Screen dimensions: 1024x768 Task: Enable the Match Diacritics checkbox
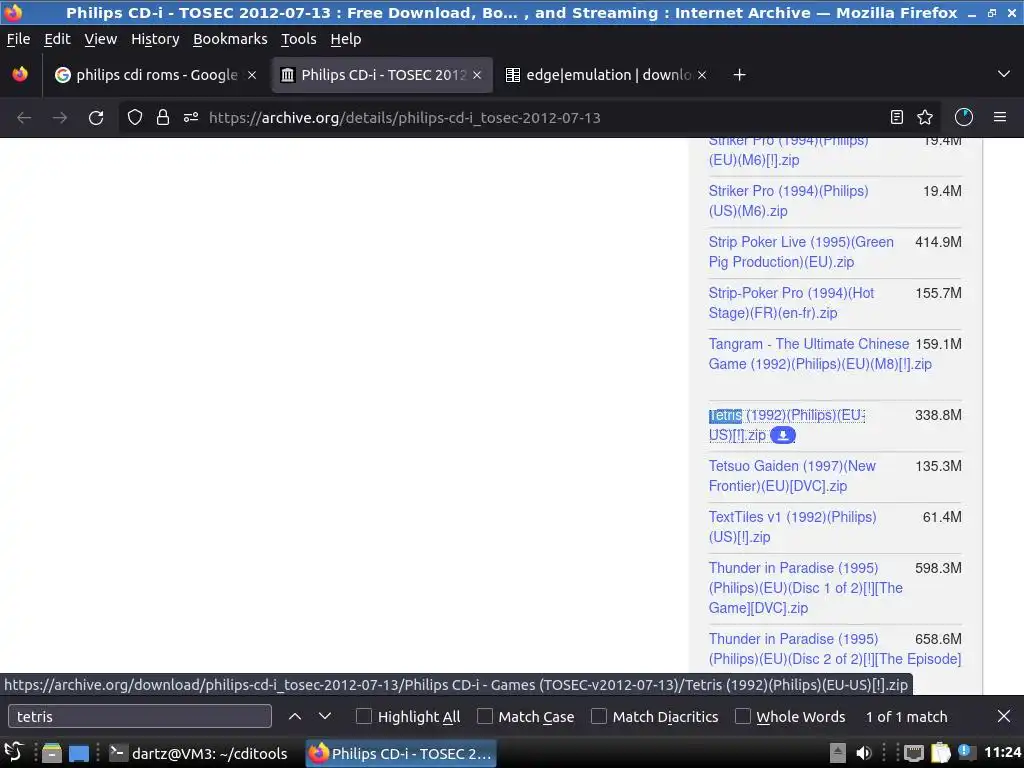598,716
